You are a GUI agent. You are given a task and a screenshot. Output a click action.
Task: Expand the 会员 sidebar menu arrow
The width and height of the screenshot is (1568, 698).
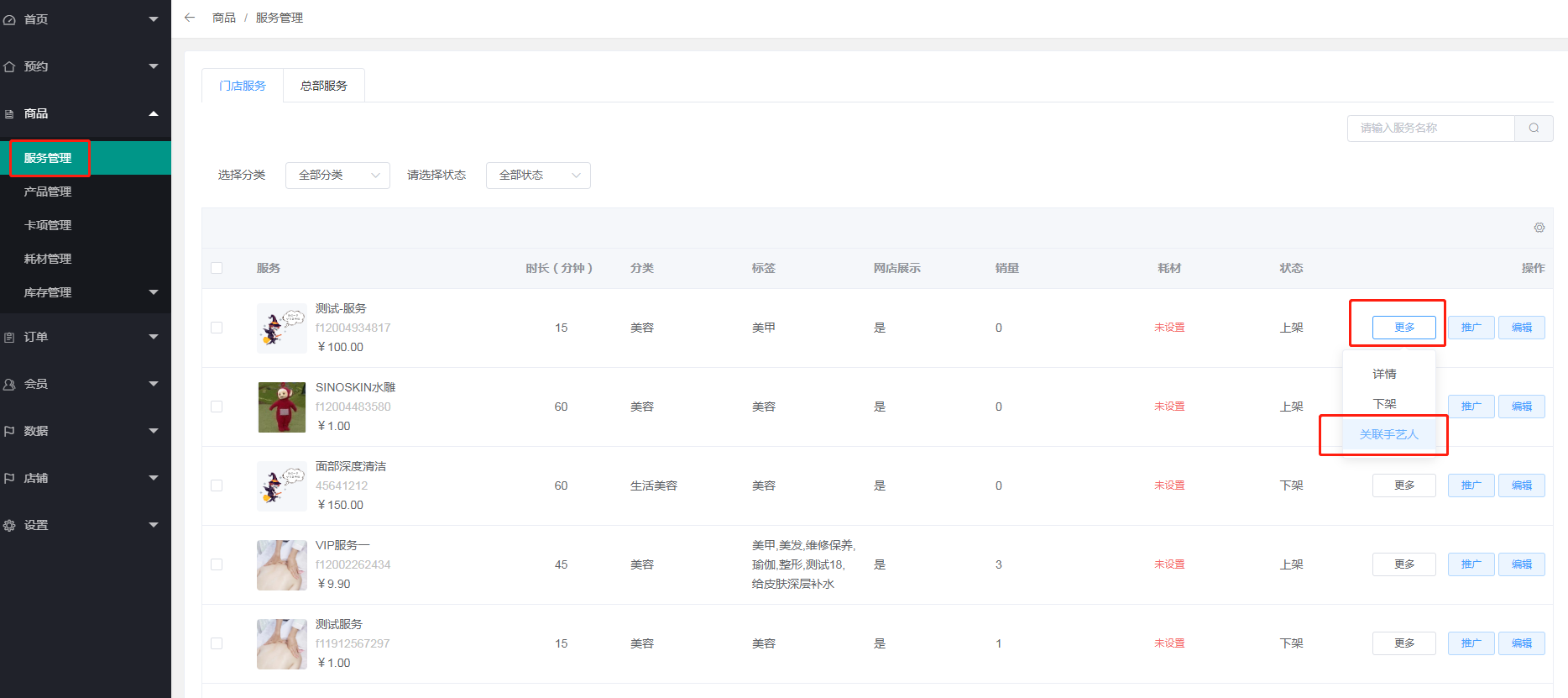click(x=154, y=384)
